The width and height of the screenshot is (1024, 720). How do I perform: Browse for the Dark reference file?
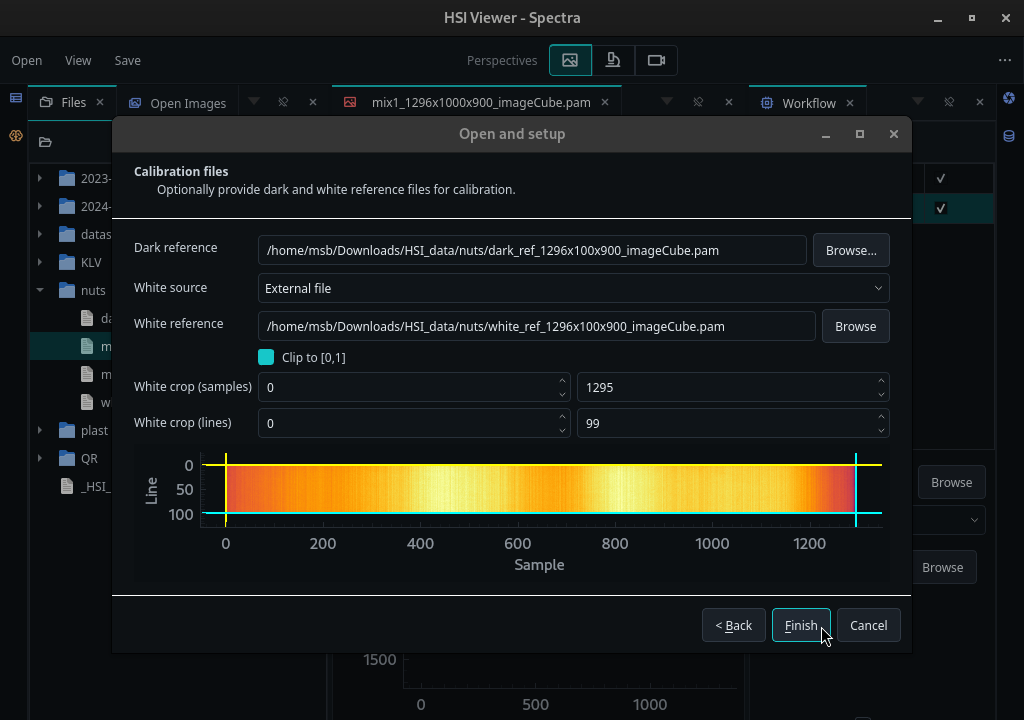(x=851, y=250)
